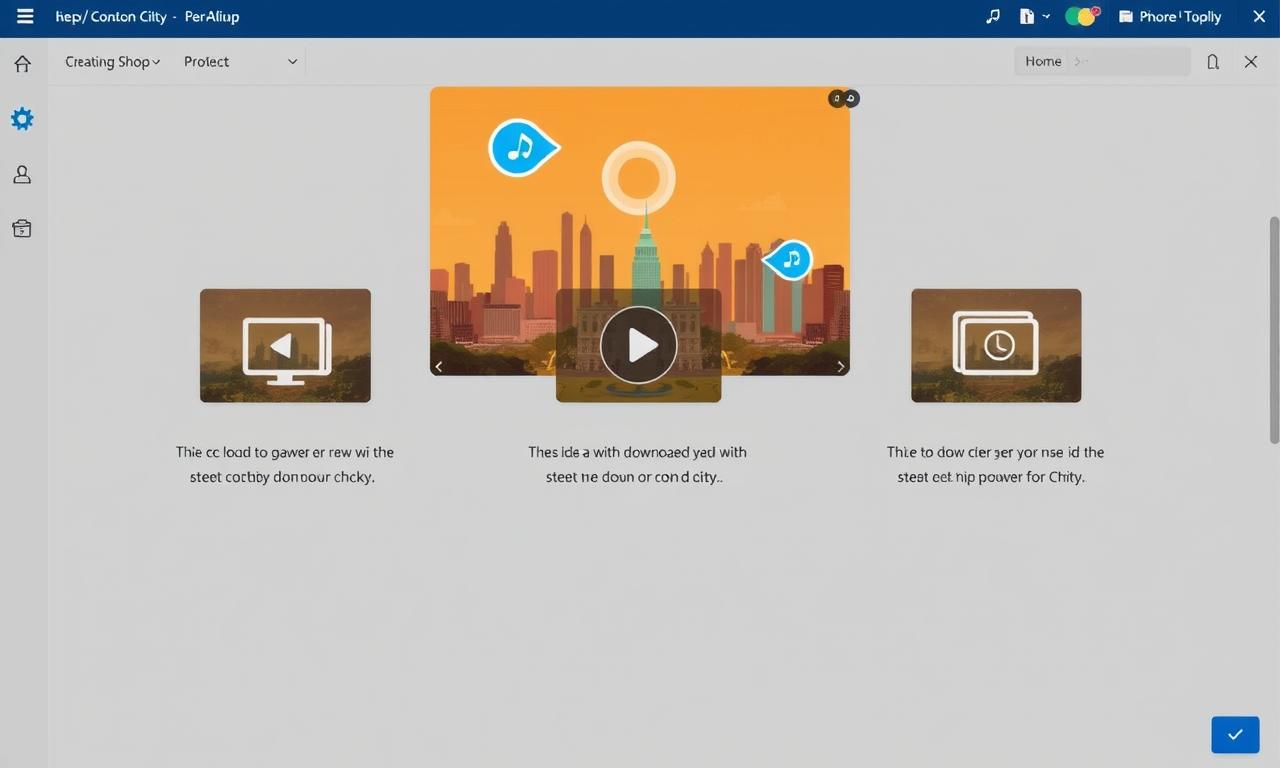Open Settings gear in the sidebar
This screenshot has height=768, width=1280.
pyautogui.click(x=22, y=119)
